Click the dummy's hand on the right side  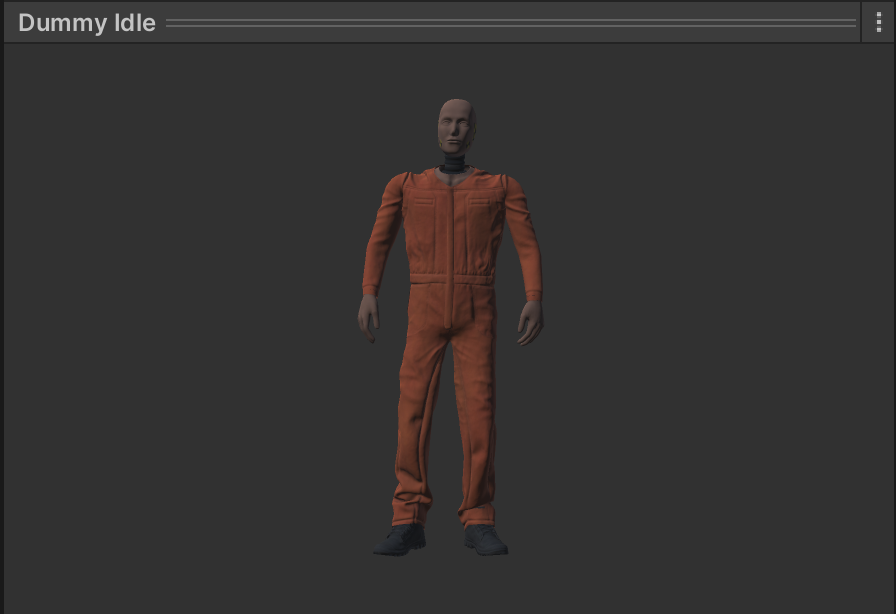[x=530, y=321]
